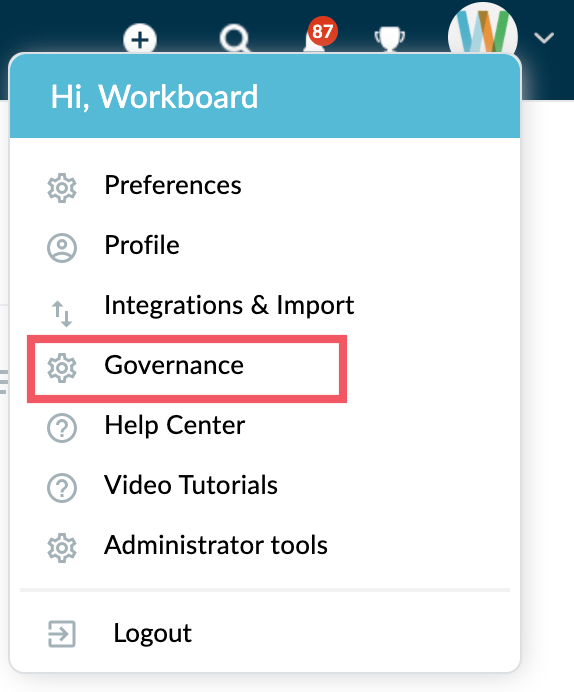Select Administrator tools entry
Screen dimensions: 574x692
pyautogui.click(x=216, y=545)
